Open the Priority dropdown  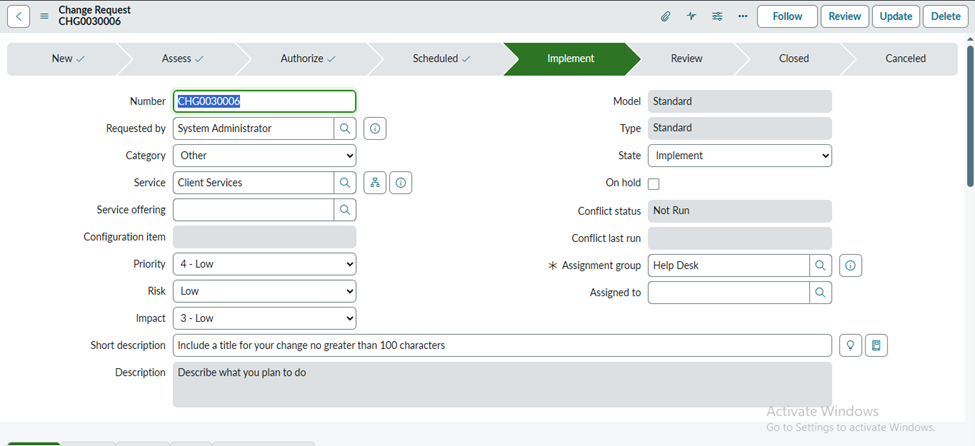coord(264,264)
